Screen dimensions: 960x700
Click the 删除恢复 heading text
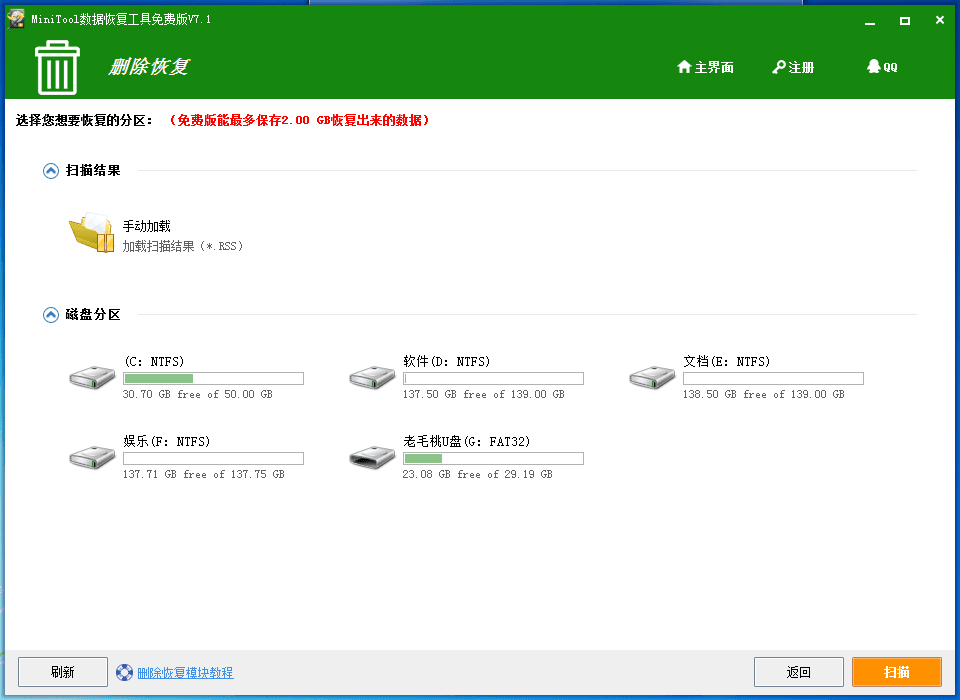coord(149,67)
